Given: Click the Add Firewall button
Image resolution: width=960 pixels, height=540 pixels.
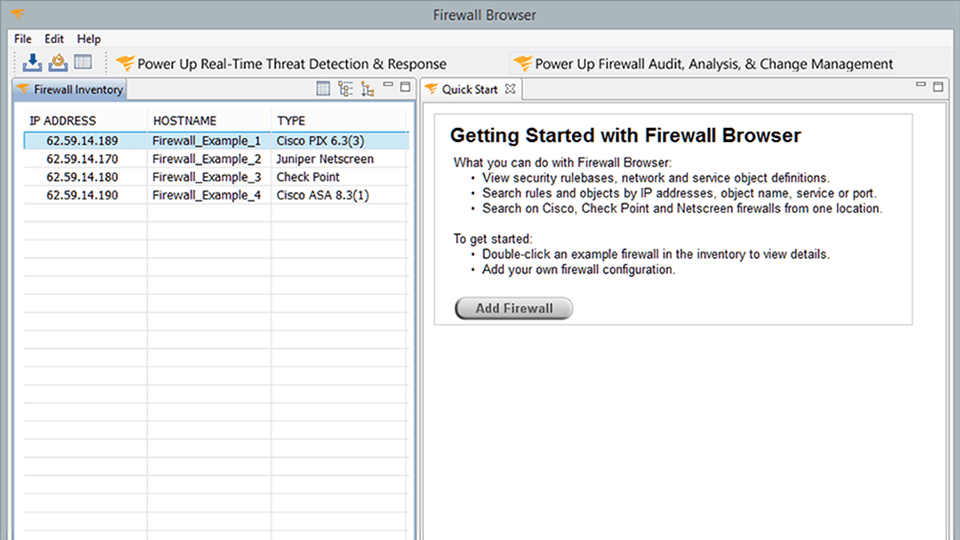Looking at the screenshot, I should click(x=514, y=308).
